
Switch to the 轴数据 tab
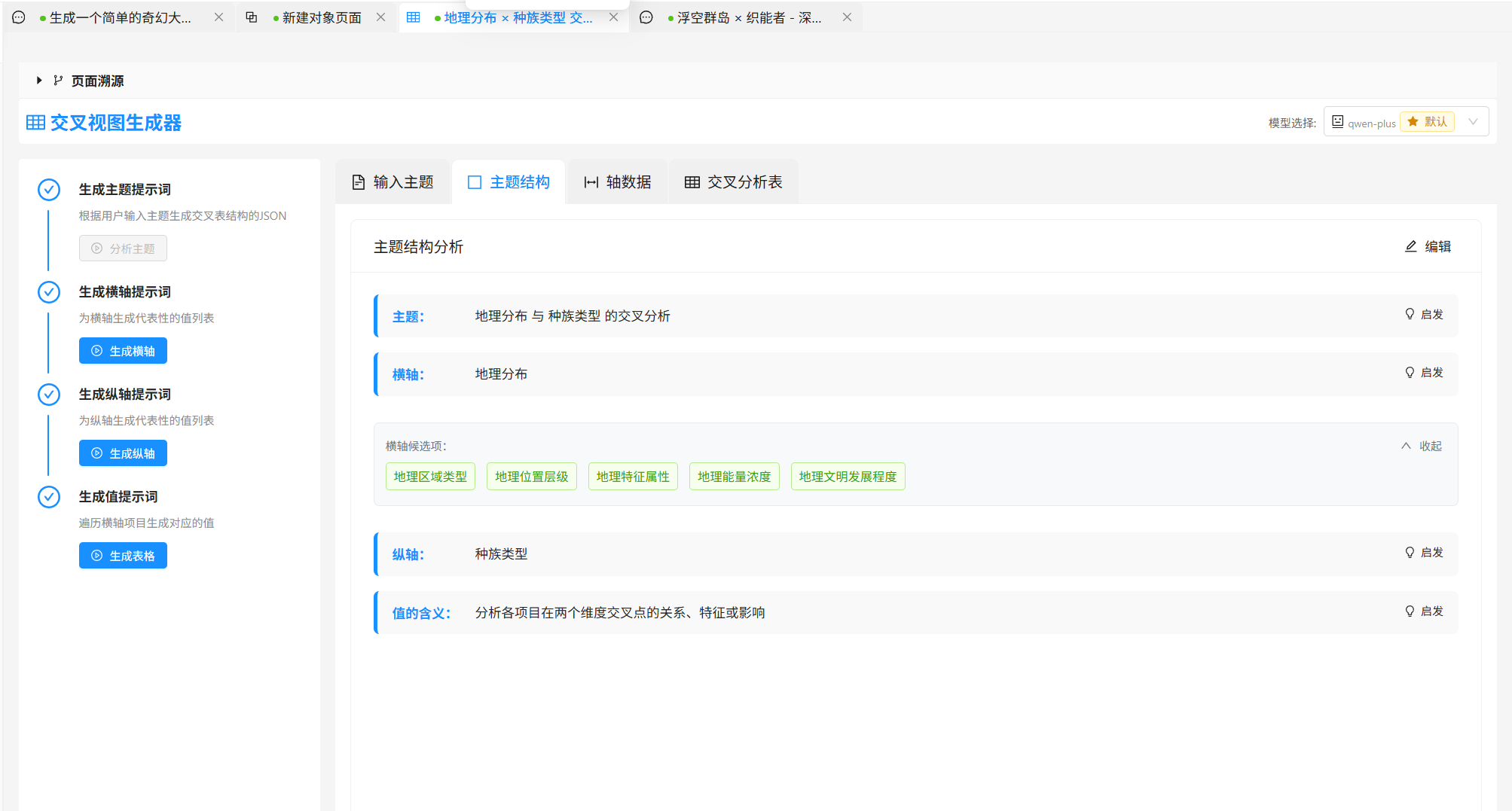[618, 182]
